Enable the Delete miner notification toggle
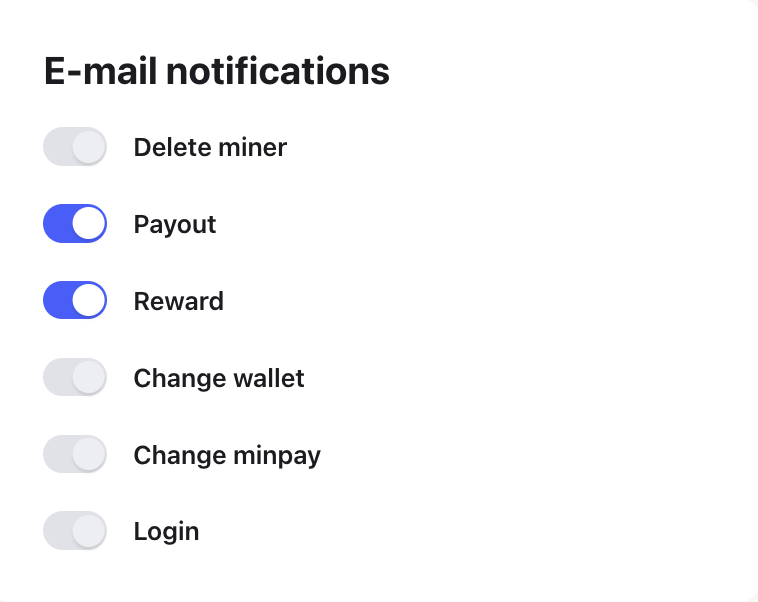Image resolution: width=758 pixels, height=602 pixels. click(x=74, y=147)
